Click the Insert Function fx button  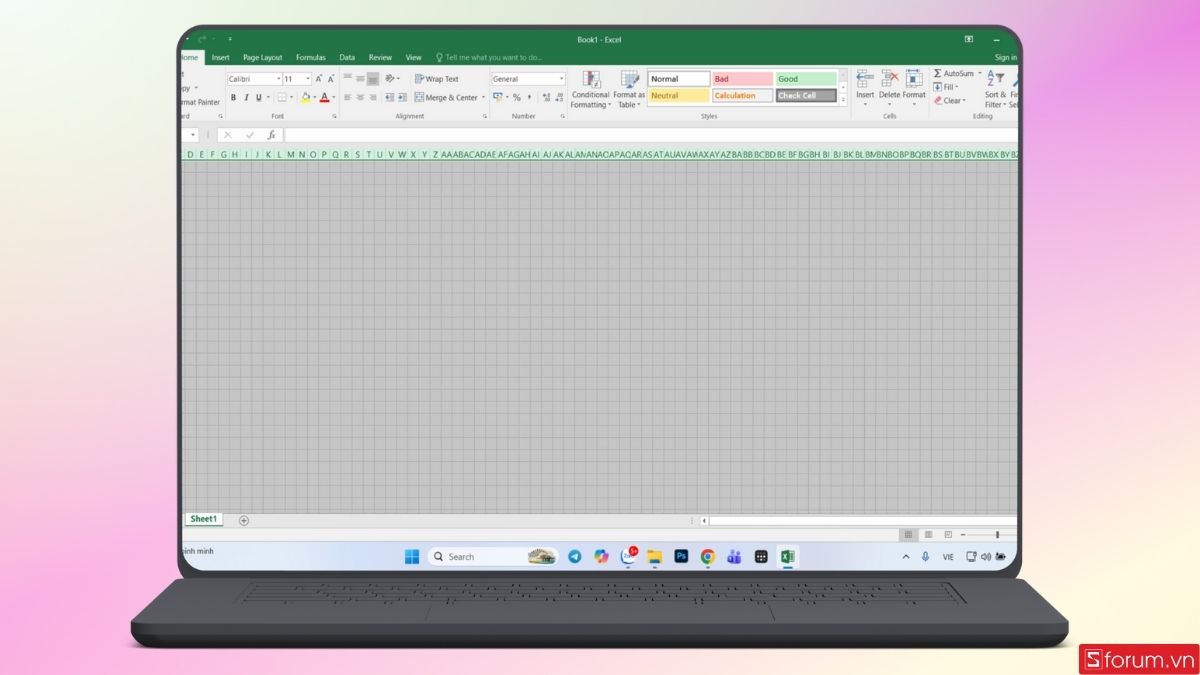pos(271,135)
